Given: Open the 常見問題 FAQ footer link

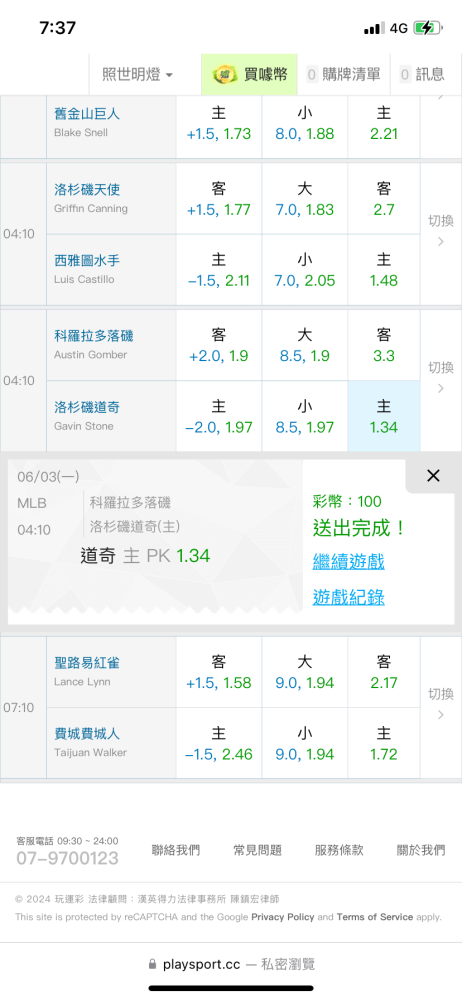Looking at the screenshot, I should click(x=257, y=850).
